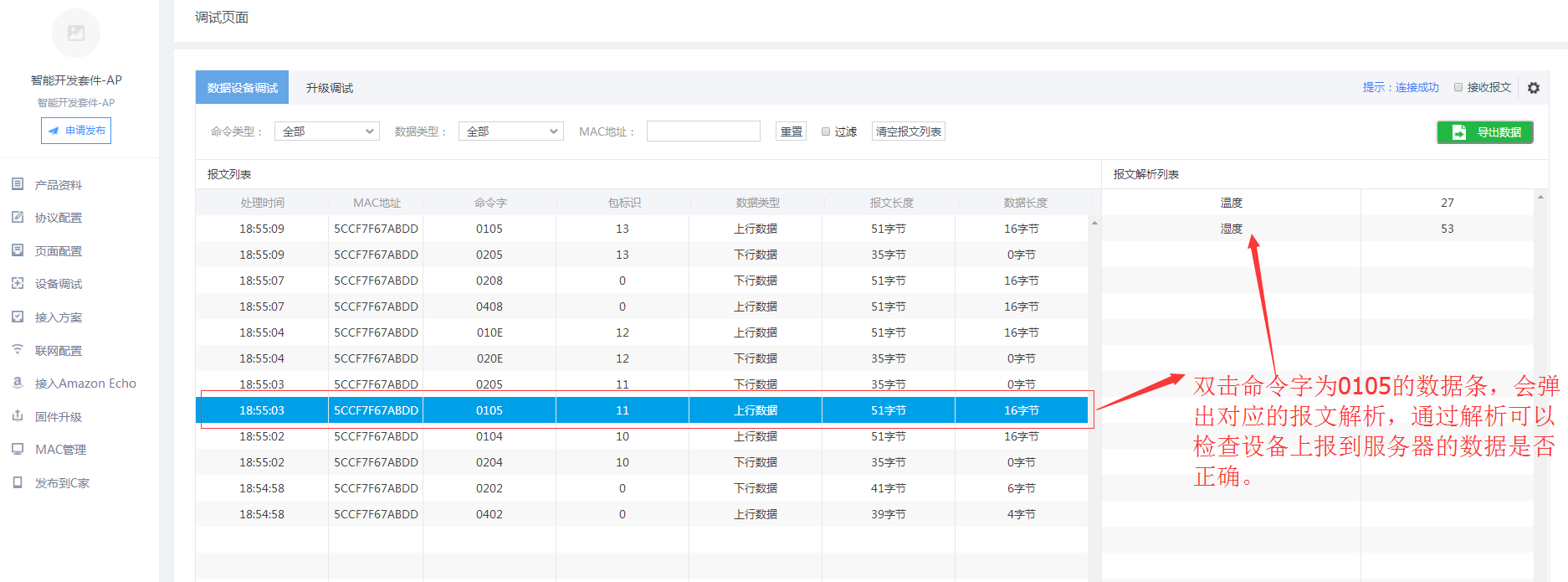Image resolution: width=1568 pixels, height=582 pixels.
Task: Select the row with command 0204
Action: [642, 462]
